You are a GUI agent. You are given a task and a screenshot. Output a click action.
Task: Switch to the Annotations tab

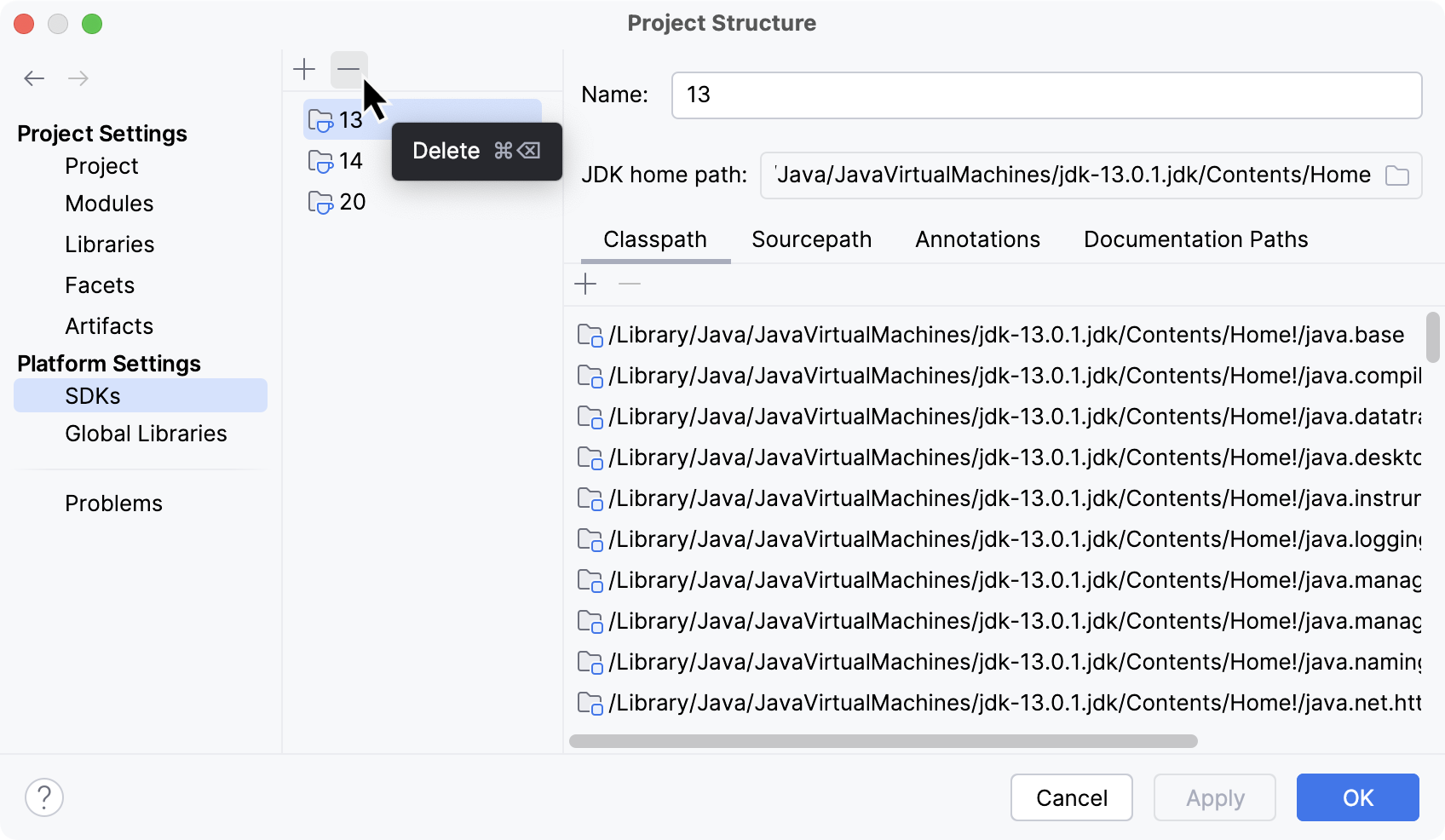point(976,239)
